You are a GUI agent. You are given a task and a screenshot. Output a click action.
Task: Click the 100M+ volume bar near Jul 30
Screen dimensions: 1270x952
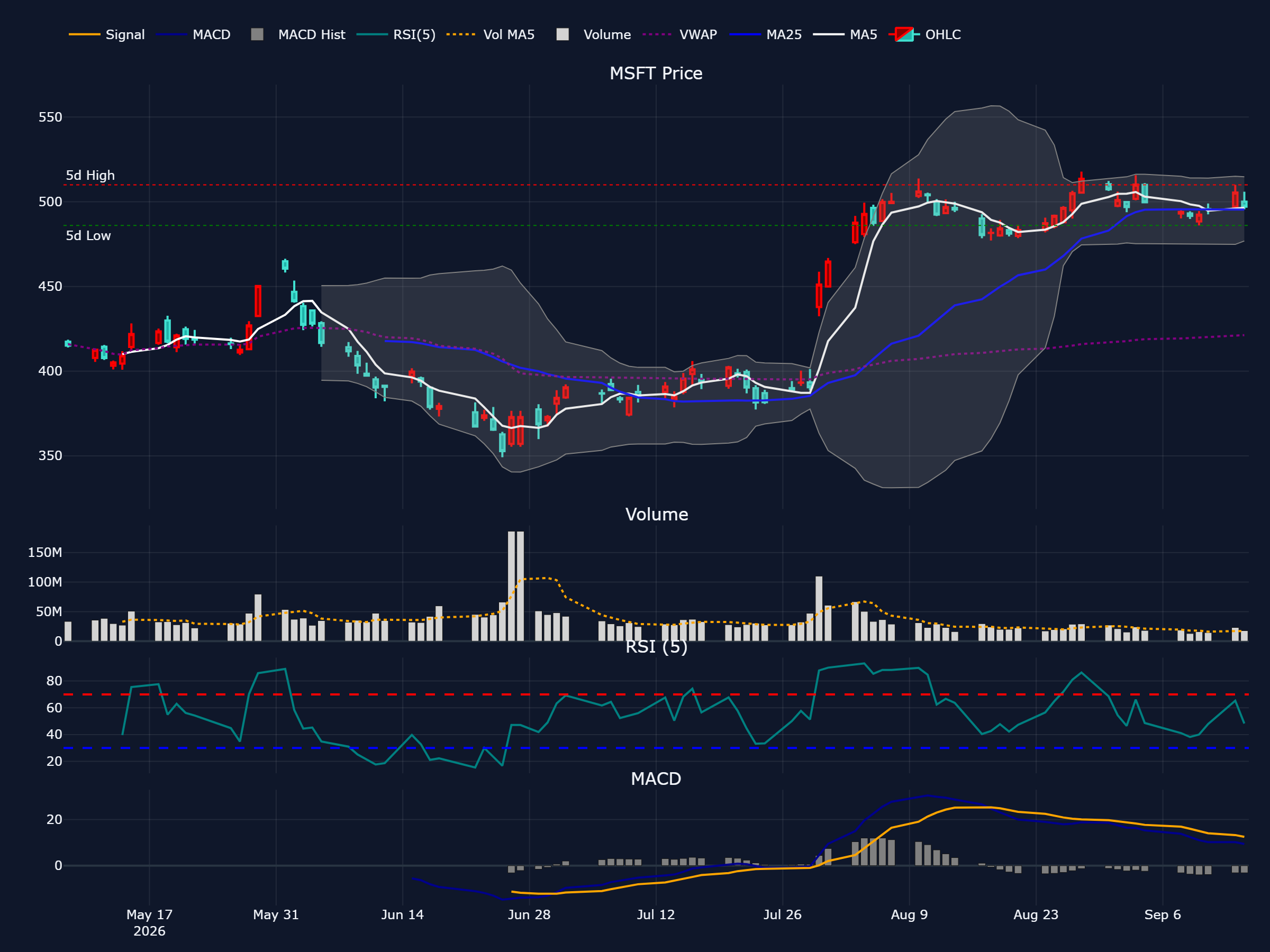click(x=819, y=609)
